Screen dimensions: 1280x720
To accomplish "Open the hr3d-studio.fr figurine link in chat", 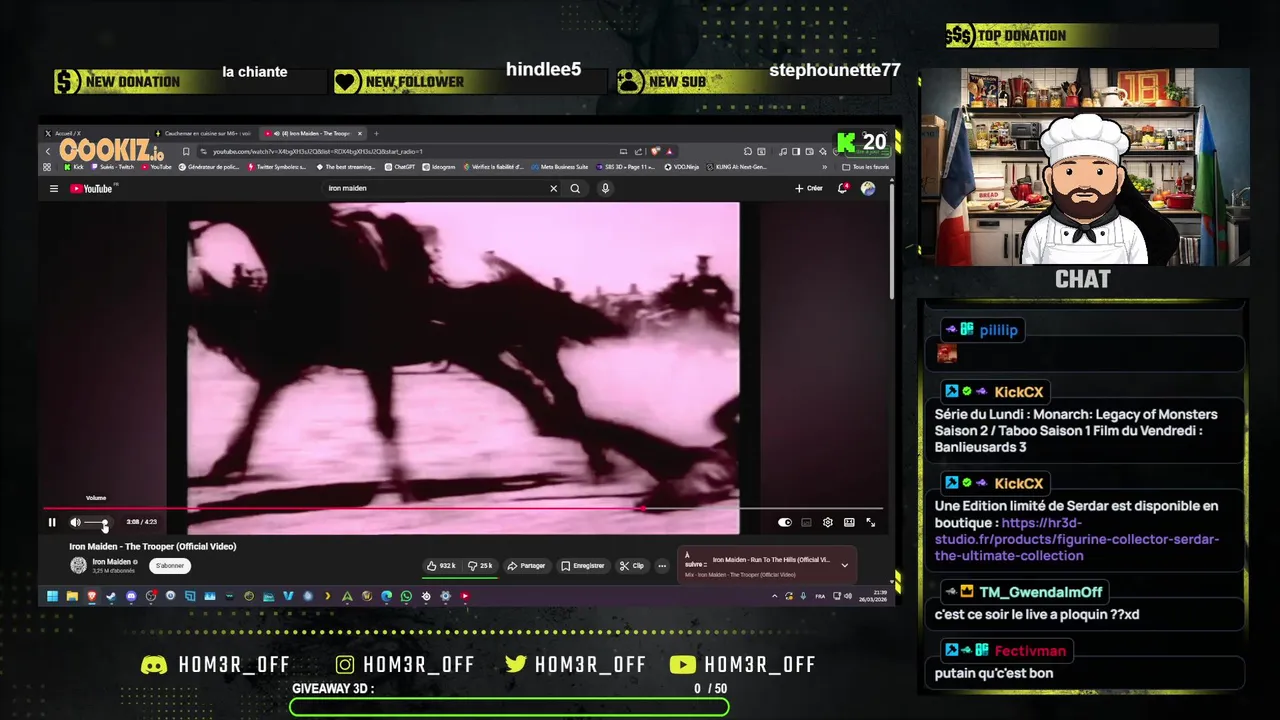I will 1078,539.
